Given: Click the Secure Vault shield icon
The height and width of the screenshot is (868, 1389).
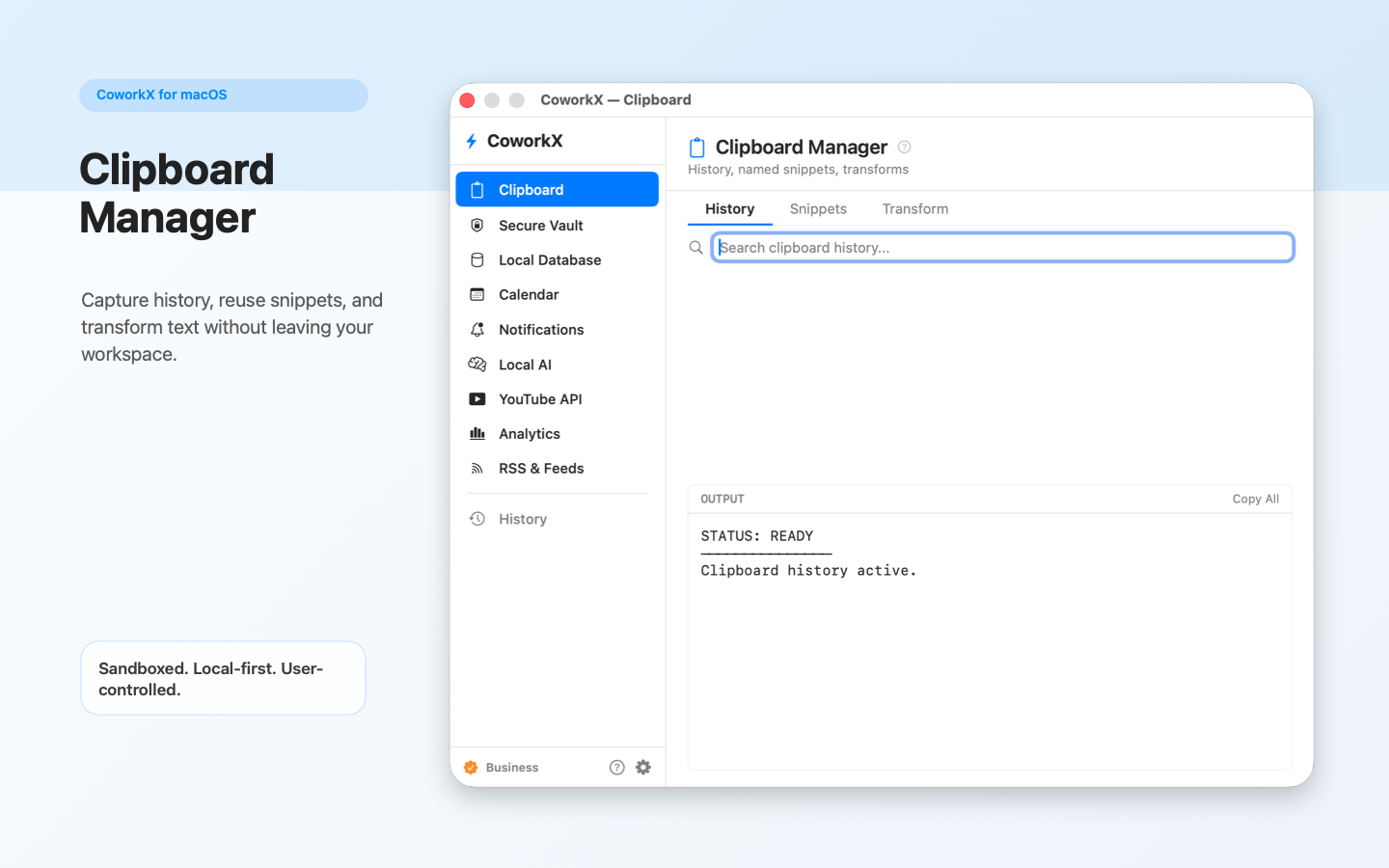Looking at the screenshot, I should 477,225.
